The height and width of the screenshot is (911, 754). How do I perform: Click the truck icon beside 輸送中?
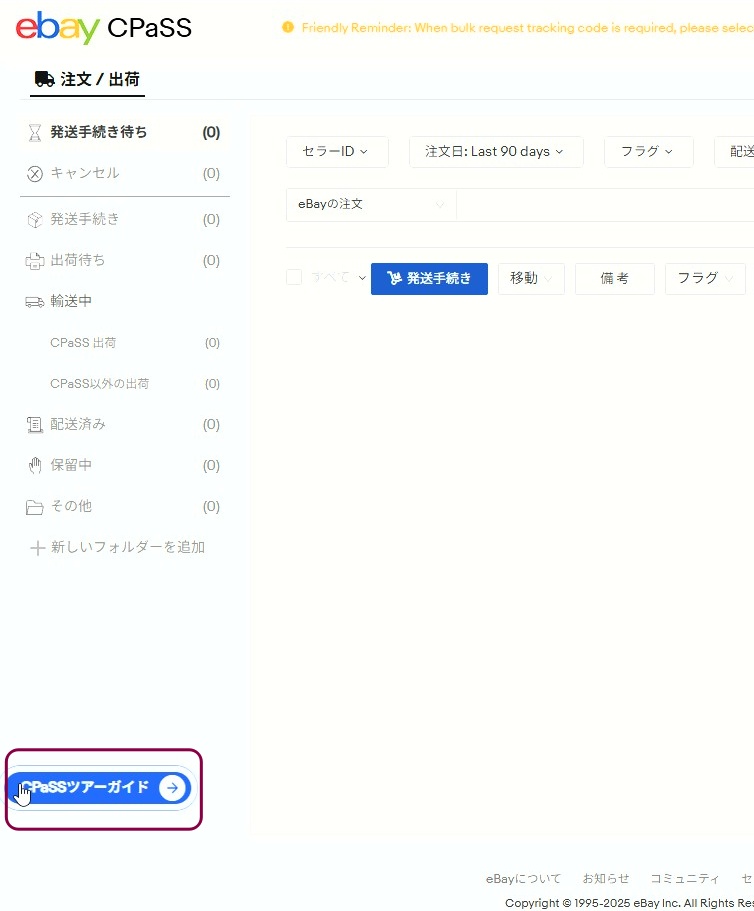coord(35,302)
